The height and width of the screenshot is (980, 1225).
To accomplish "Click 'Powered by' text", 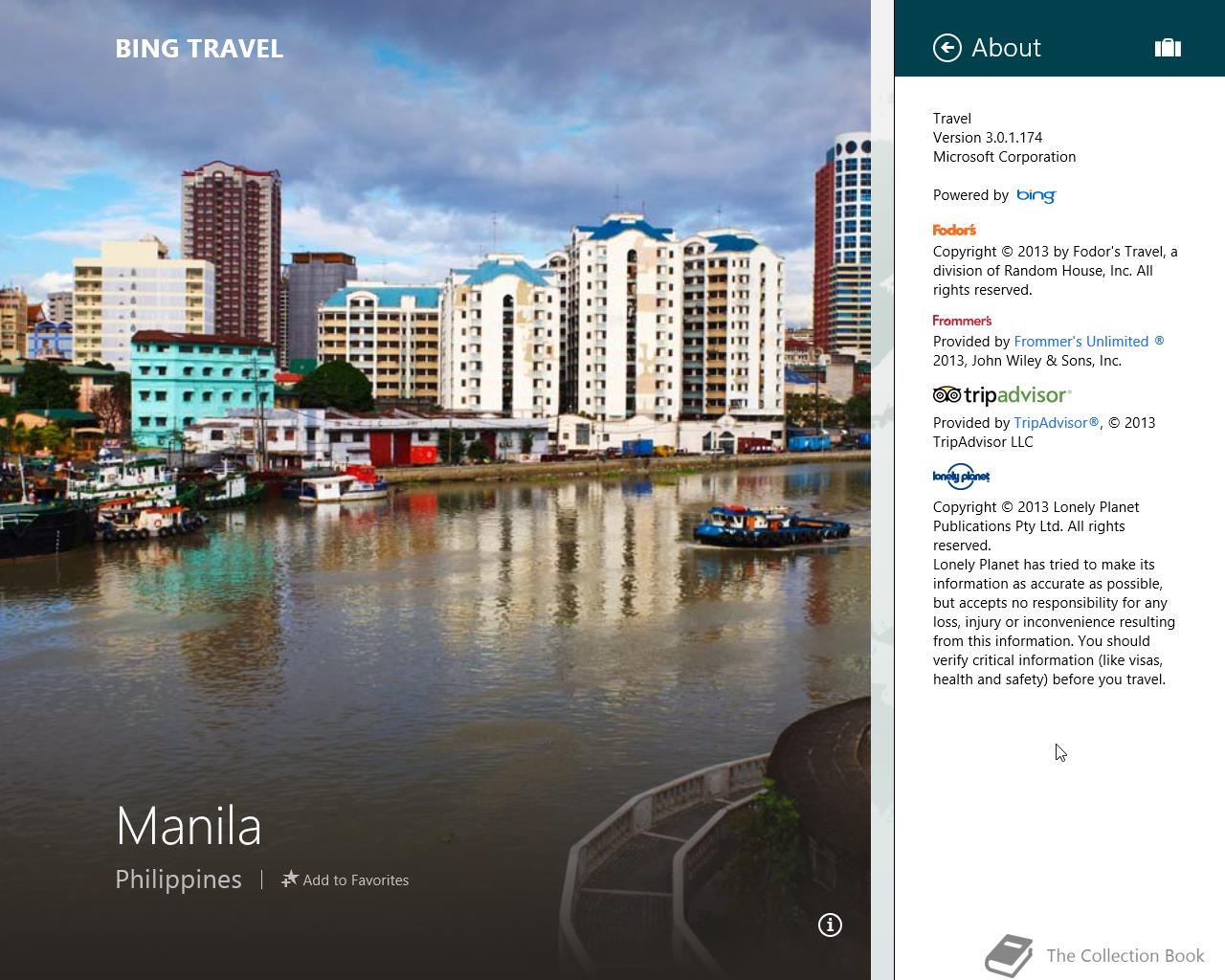I will tap(970, 195).
